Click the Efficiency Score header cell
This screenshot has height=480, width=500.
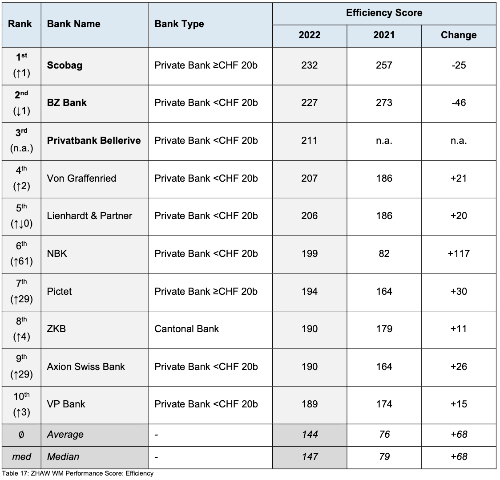pyautogui.click(x=384, y=13)
